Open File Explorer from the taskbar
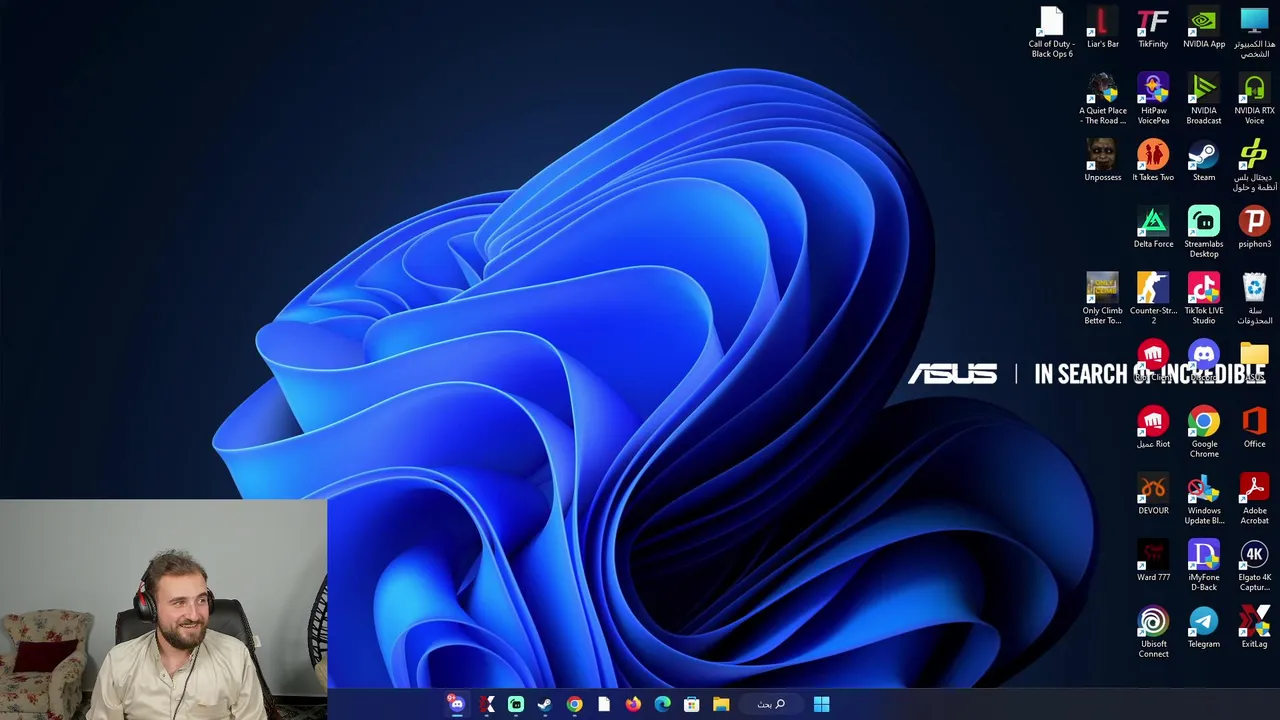 tap(721, 704)
